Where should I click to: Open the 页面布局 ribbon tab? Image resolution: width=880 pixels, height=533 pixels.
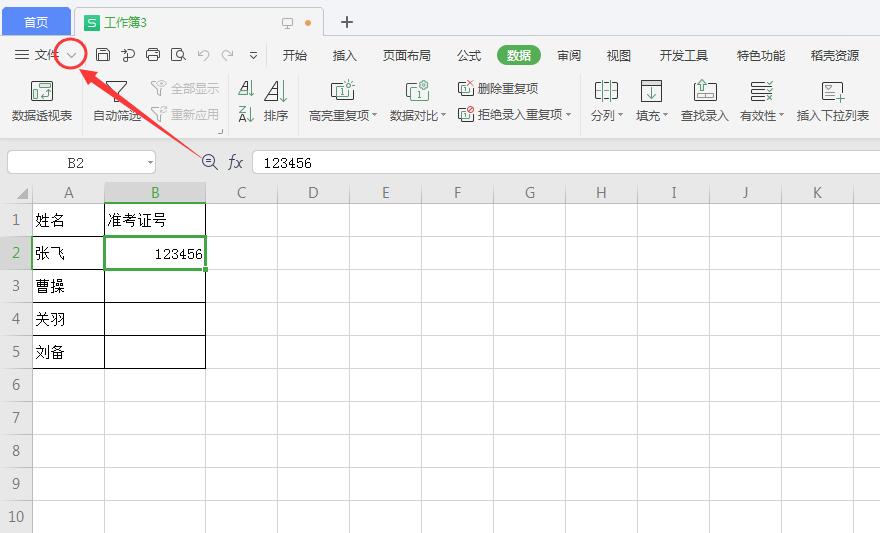(406, 55)
